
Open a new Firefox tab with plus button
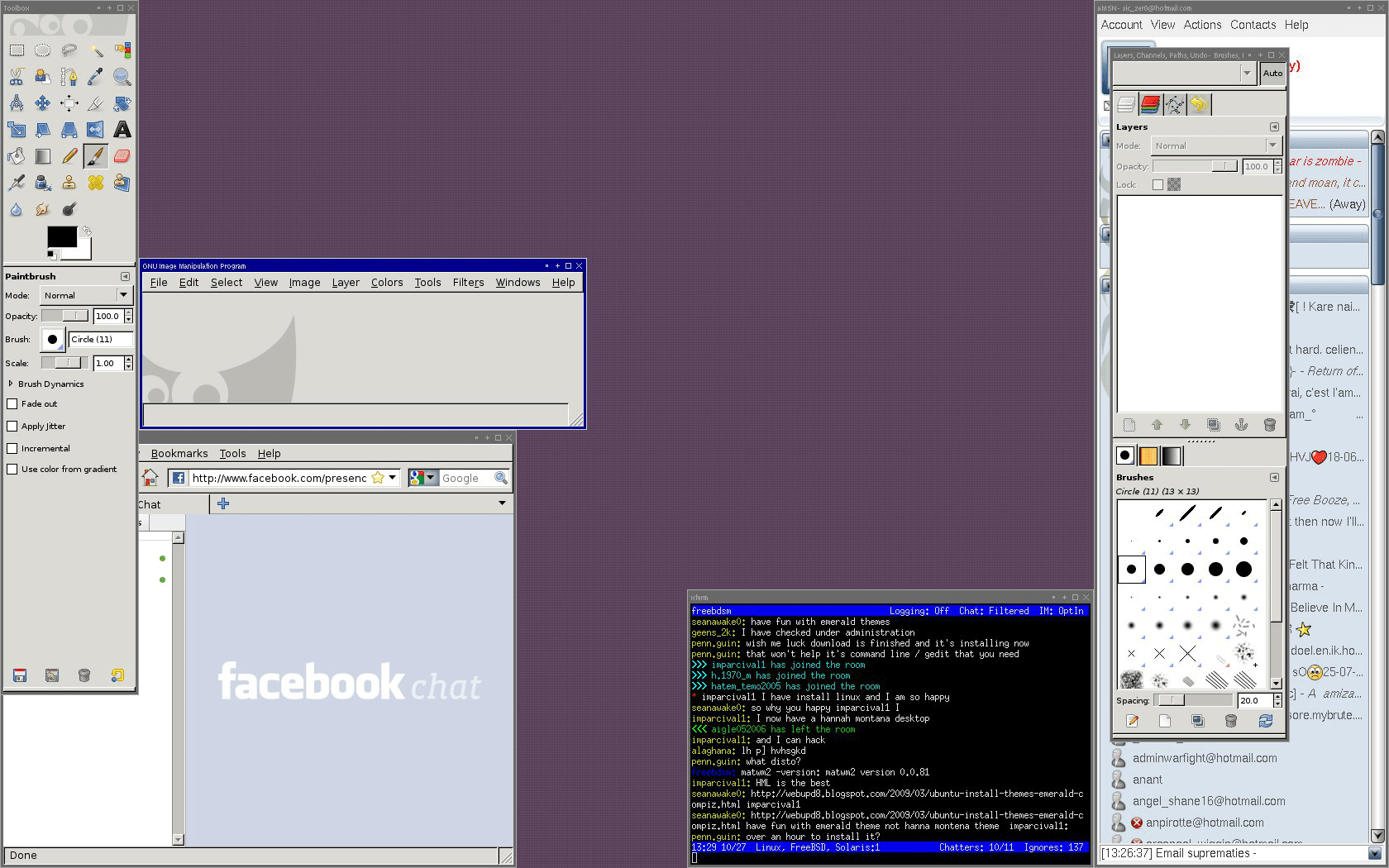tap(223, 503)
